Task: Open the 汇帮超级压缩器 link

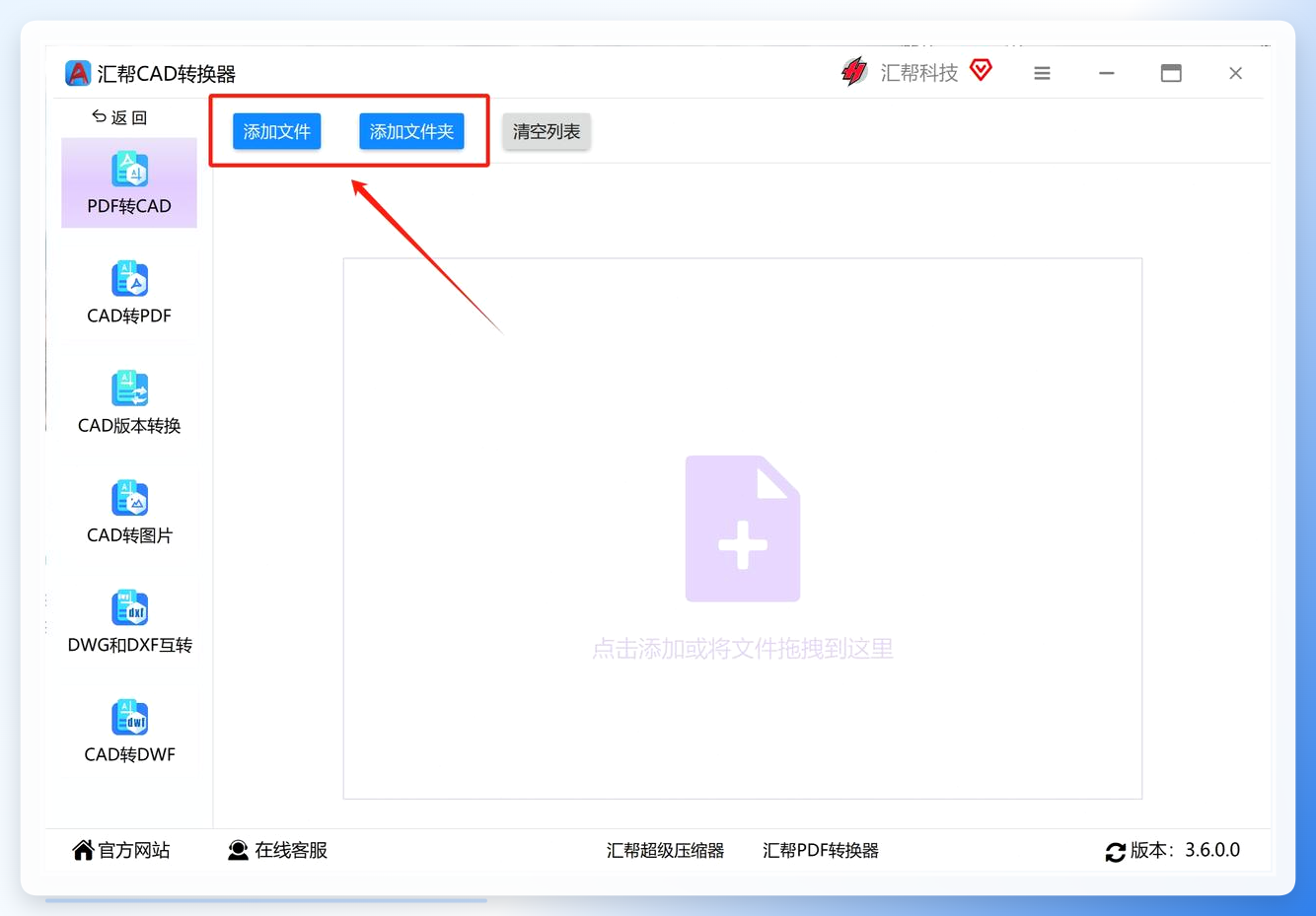Action: coord(665,850)
